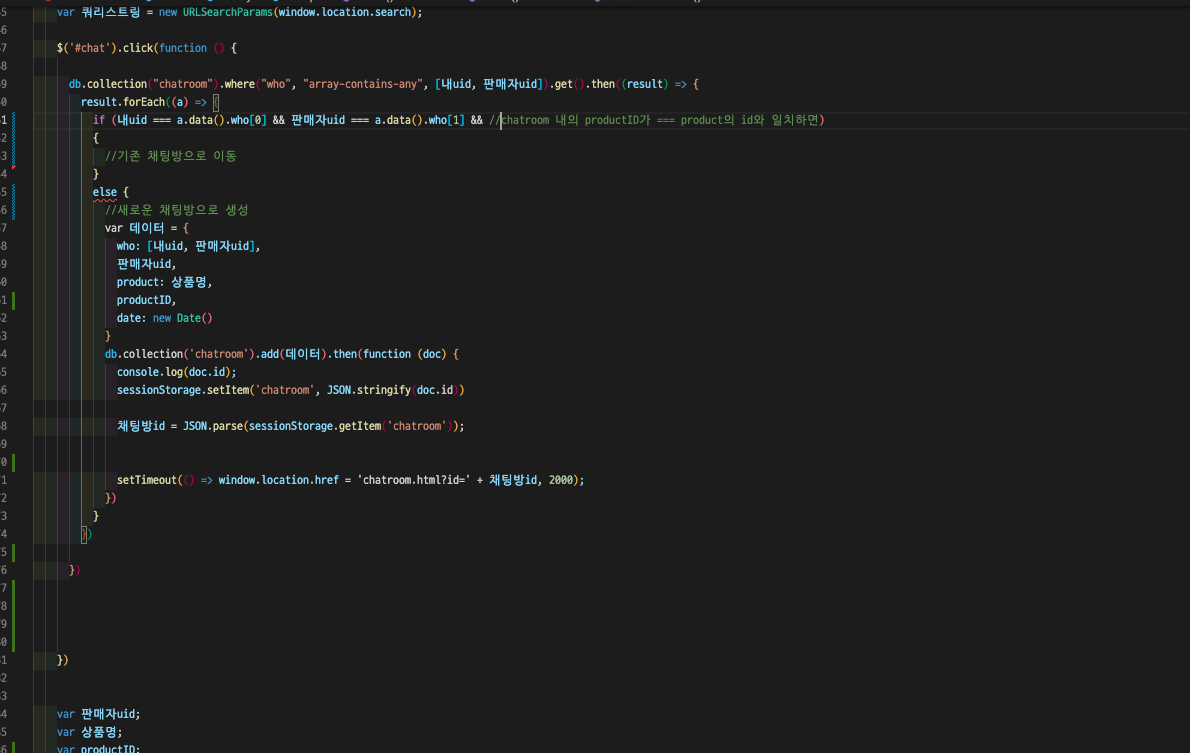
Task: Click the 'var 상품명;' declaration
Action: pos(89,732)
